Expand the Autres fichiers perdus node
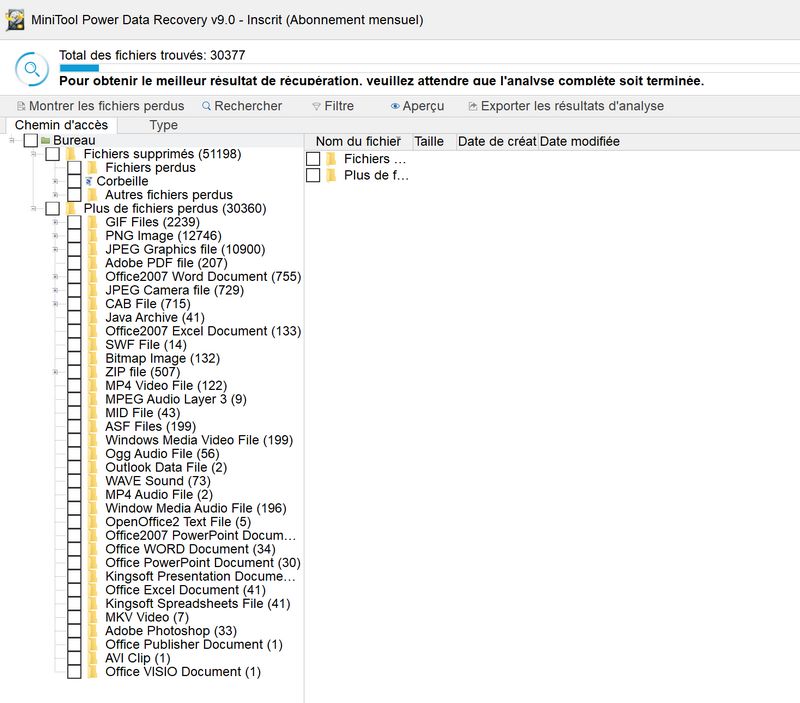800x703 pixels. pos(56,195)
